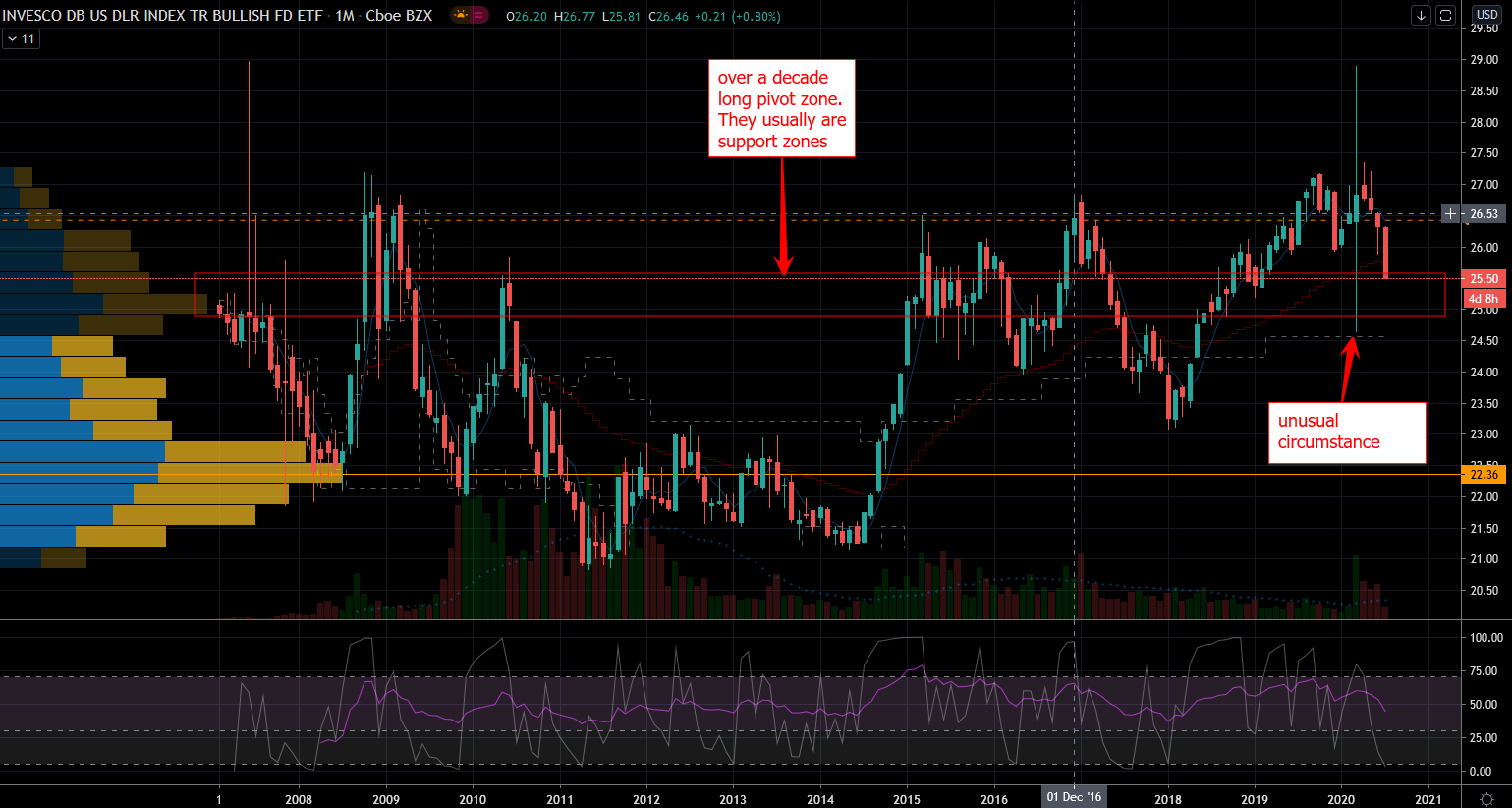Click the 2020 year on the time axis
Viewport: 1512px width, 808px height.
[x=1341, y=799]
